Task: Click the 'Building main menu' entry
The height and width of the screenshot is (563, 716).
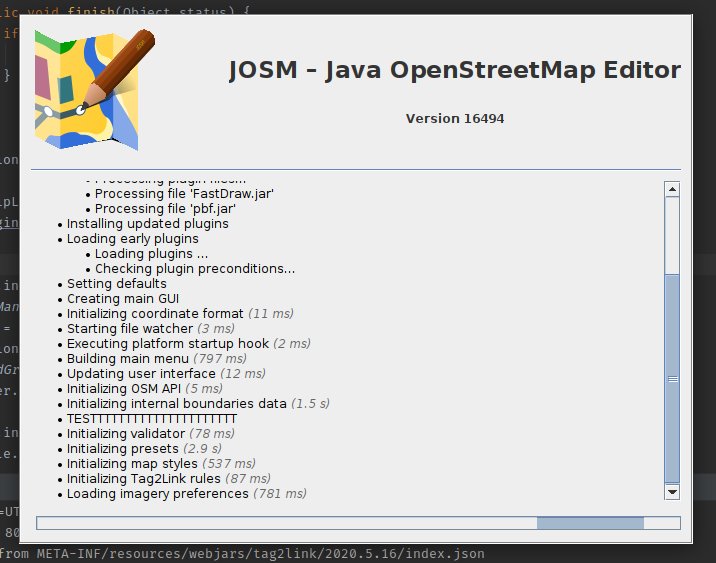Action: click(157, 359)
